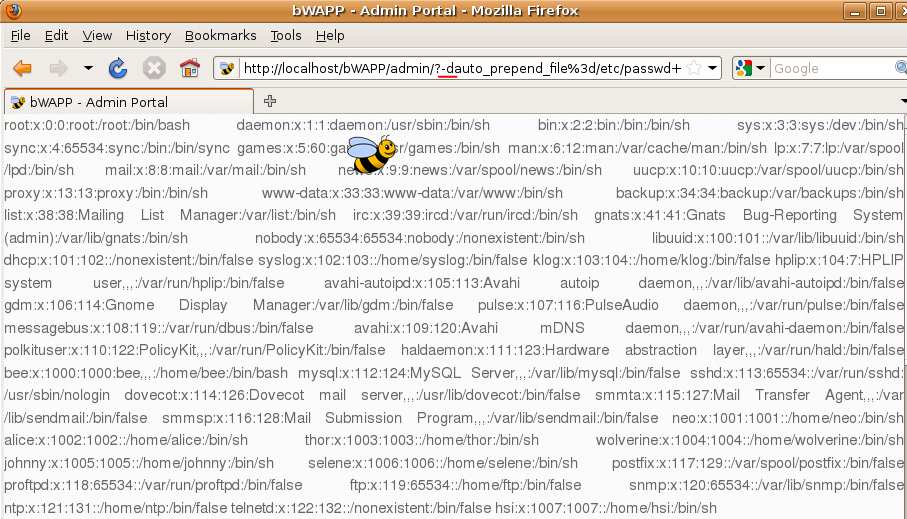
Task: Open the Bookmarks menu
Action: click(x=220, y=35)
